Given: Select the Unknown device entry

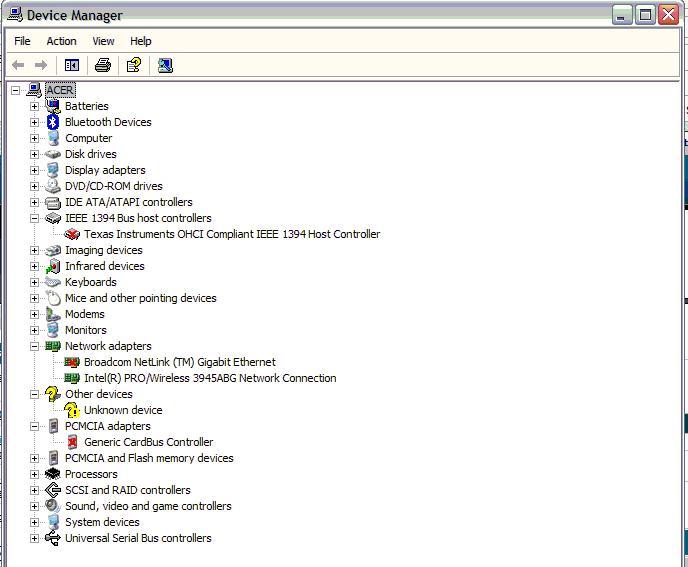Looking at the screenshot, I should coord(123,410).
